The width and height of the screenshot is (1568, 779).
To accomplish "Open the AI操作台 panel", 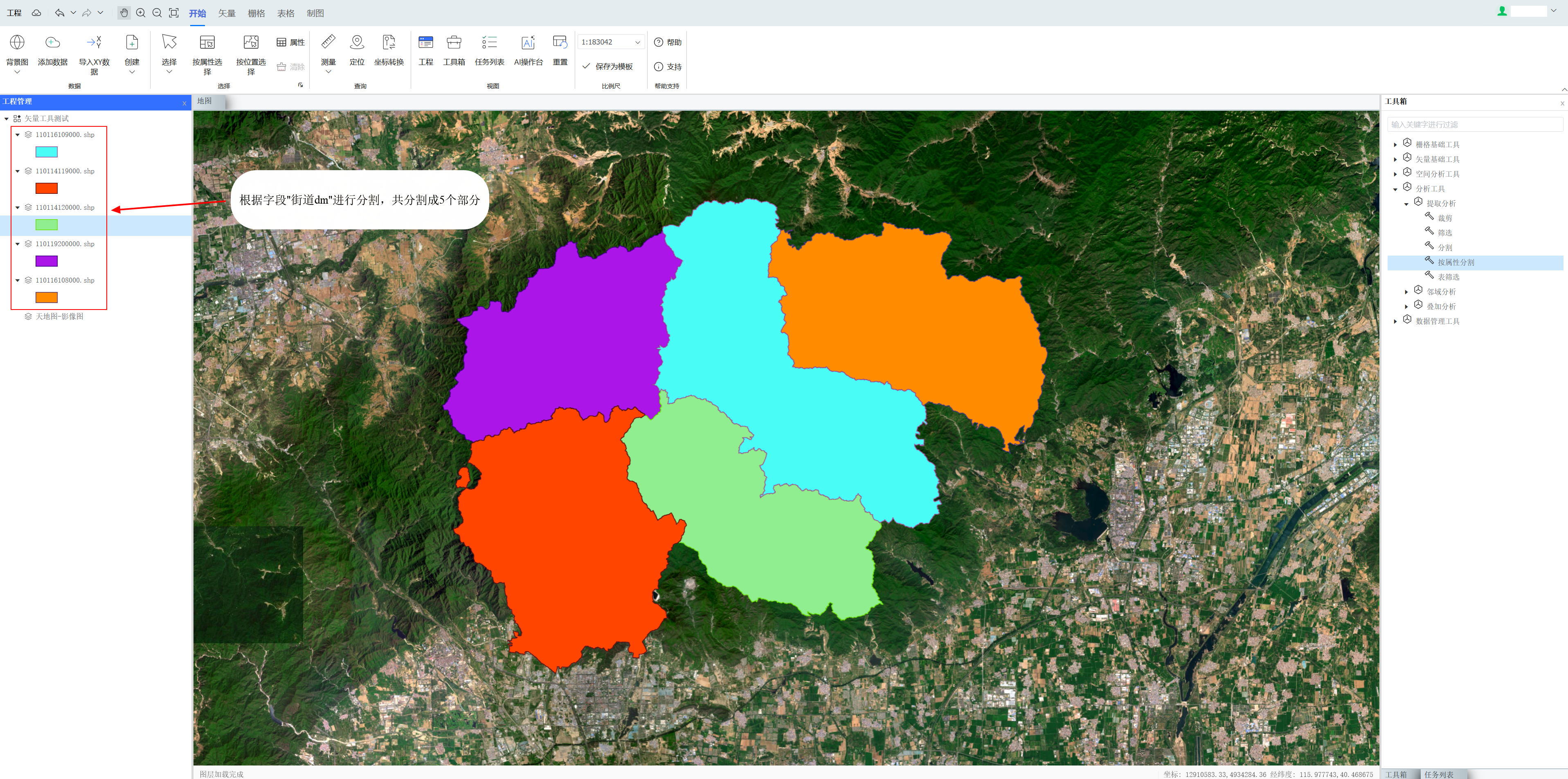I will coord(528,43).
